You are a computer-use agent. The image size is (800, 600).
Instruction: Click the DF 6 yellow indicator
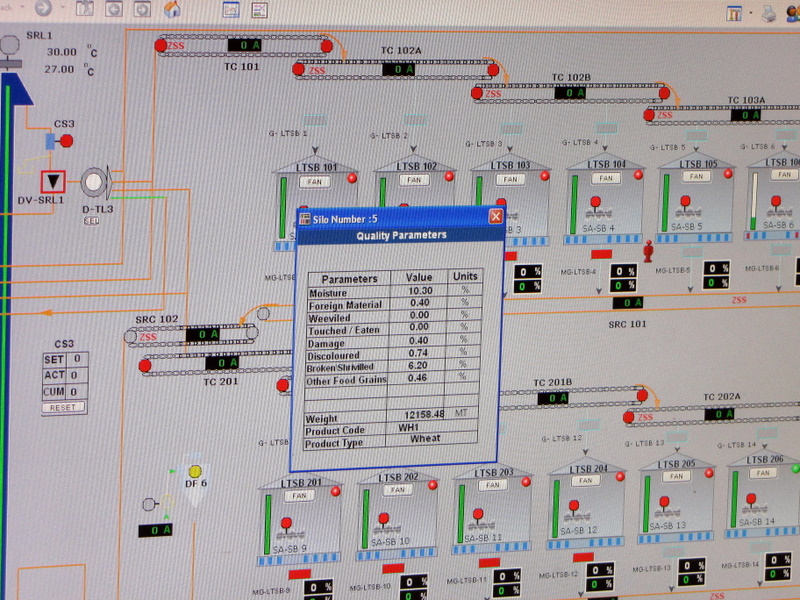pyautogui.click(x=195, y=471)
